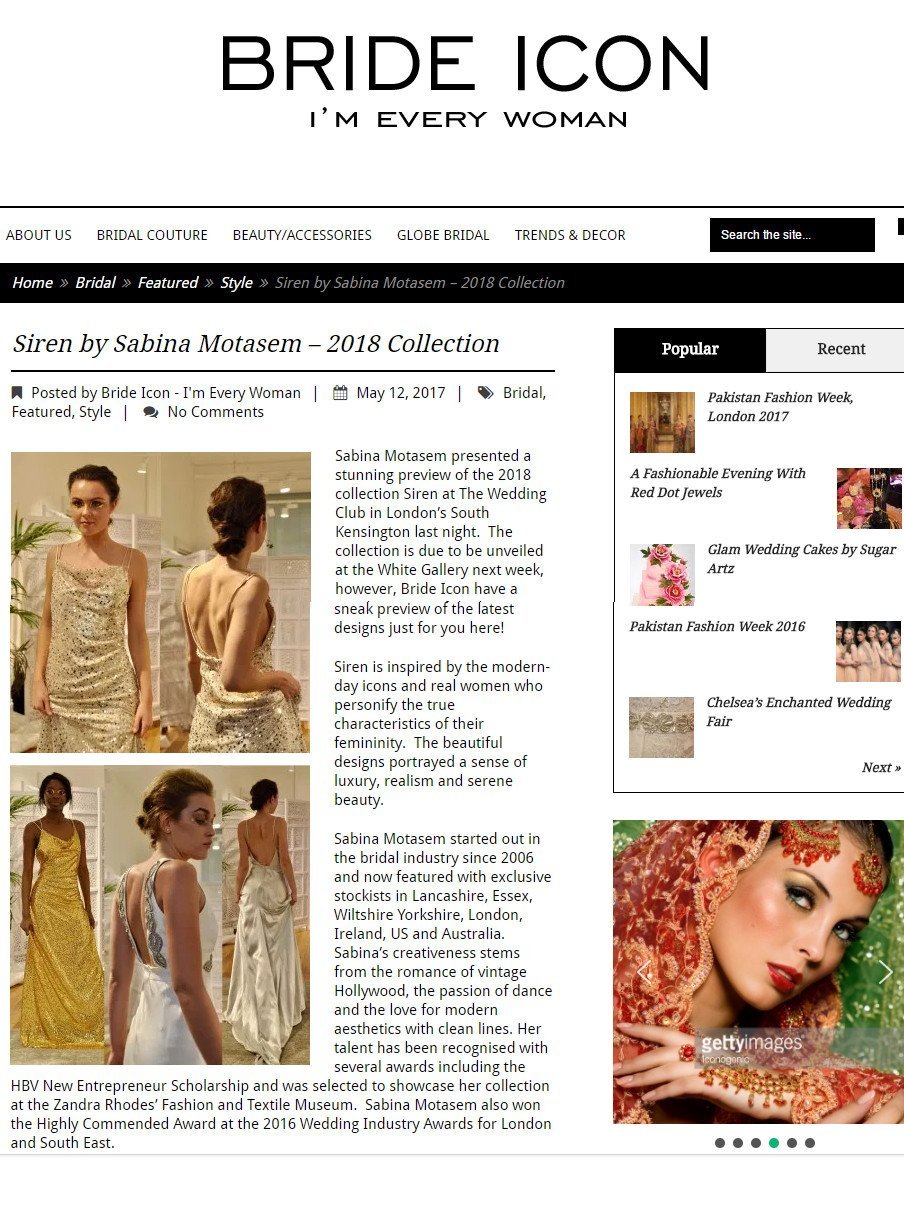Click the Chelsea's Enchanted Wedding Fair thumbnail
Image resolution: width=904 pixels, height=1228 pixels.
click(661, 727)
